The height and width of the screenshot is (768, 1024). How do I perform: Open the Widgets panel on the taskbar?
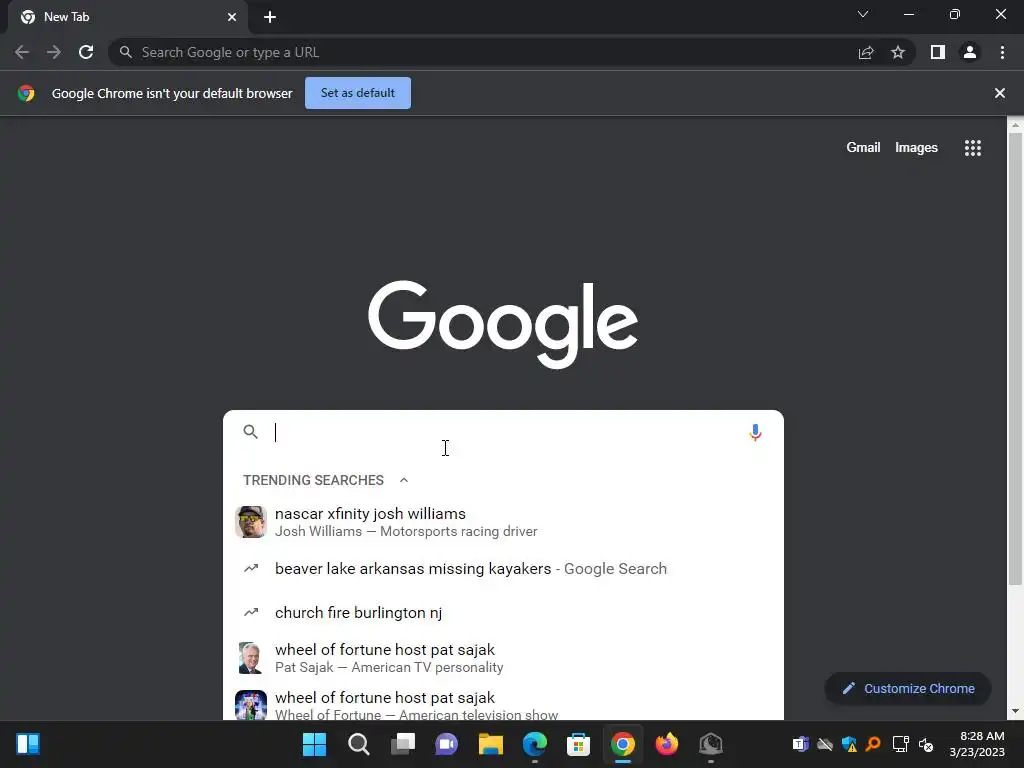click(x=28, y=744)
